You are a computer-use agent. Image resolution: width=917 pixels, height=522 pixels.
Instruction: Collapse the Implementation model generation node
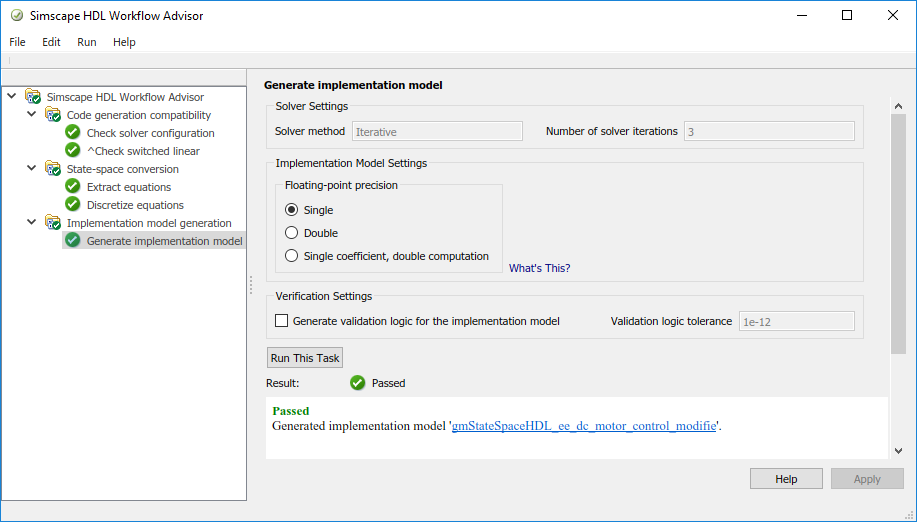pyautogui.click(x=32, y=223)
